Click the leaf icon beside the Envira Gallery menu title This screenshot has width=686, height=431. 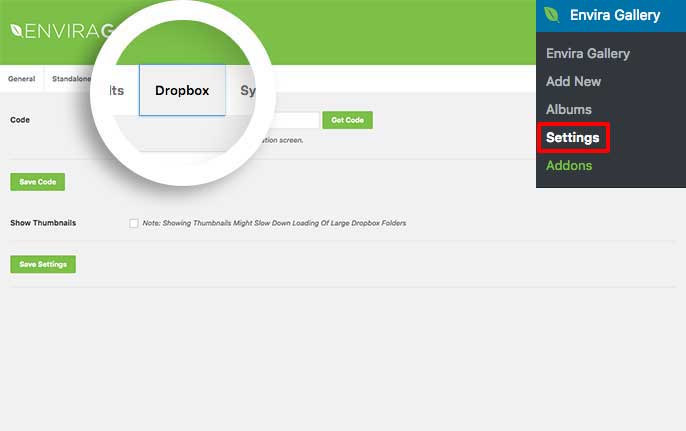(552, 15)
